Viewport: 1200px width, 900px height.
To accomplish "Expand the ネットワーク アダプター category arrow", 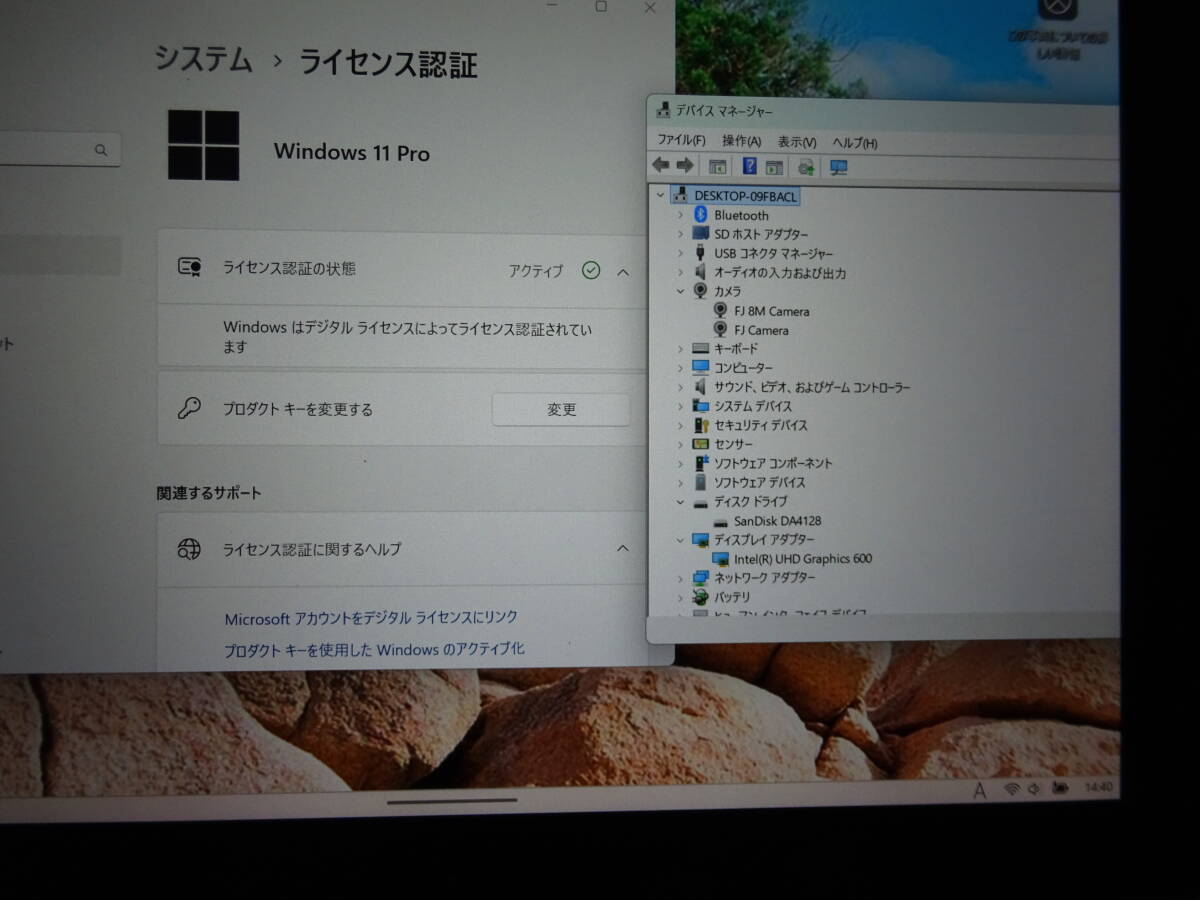I will (x=680, y=578).
